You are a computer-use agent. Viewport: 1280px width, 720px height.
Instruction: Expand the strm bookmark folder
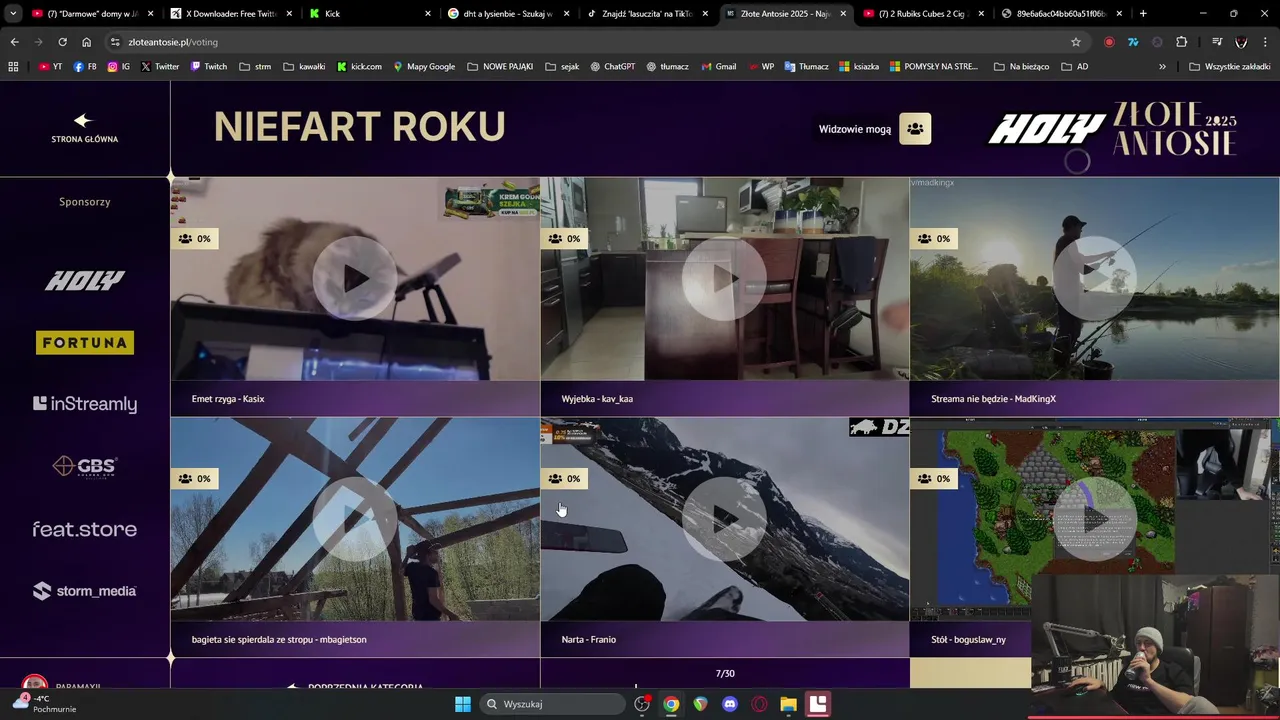point(255,67)
